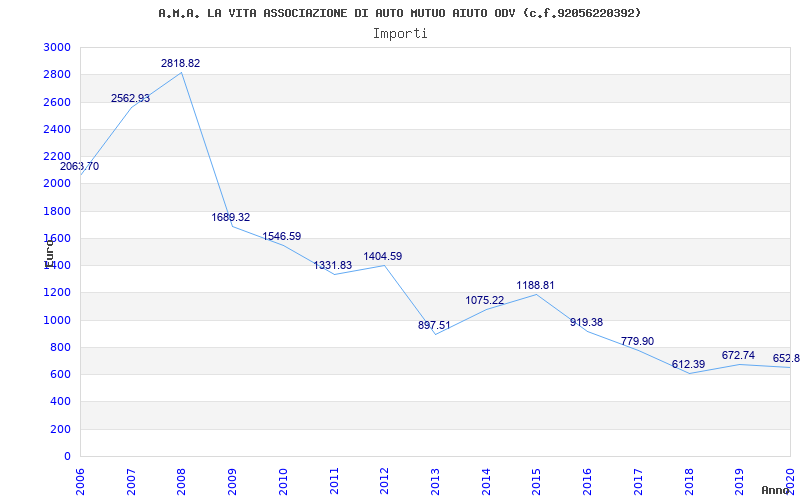
Task: Click the Anno axis label
Action: pos(776,490)
